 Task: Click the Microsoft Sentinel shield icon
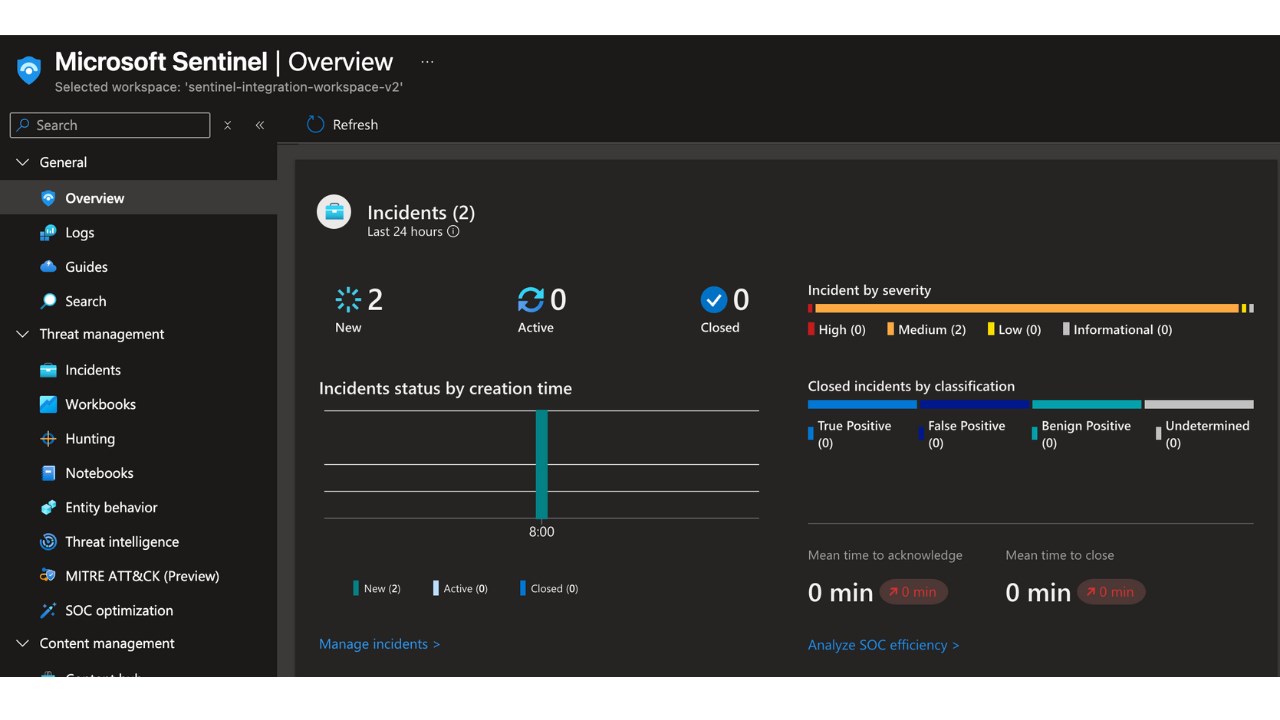click(x=29, y=70)
